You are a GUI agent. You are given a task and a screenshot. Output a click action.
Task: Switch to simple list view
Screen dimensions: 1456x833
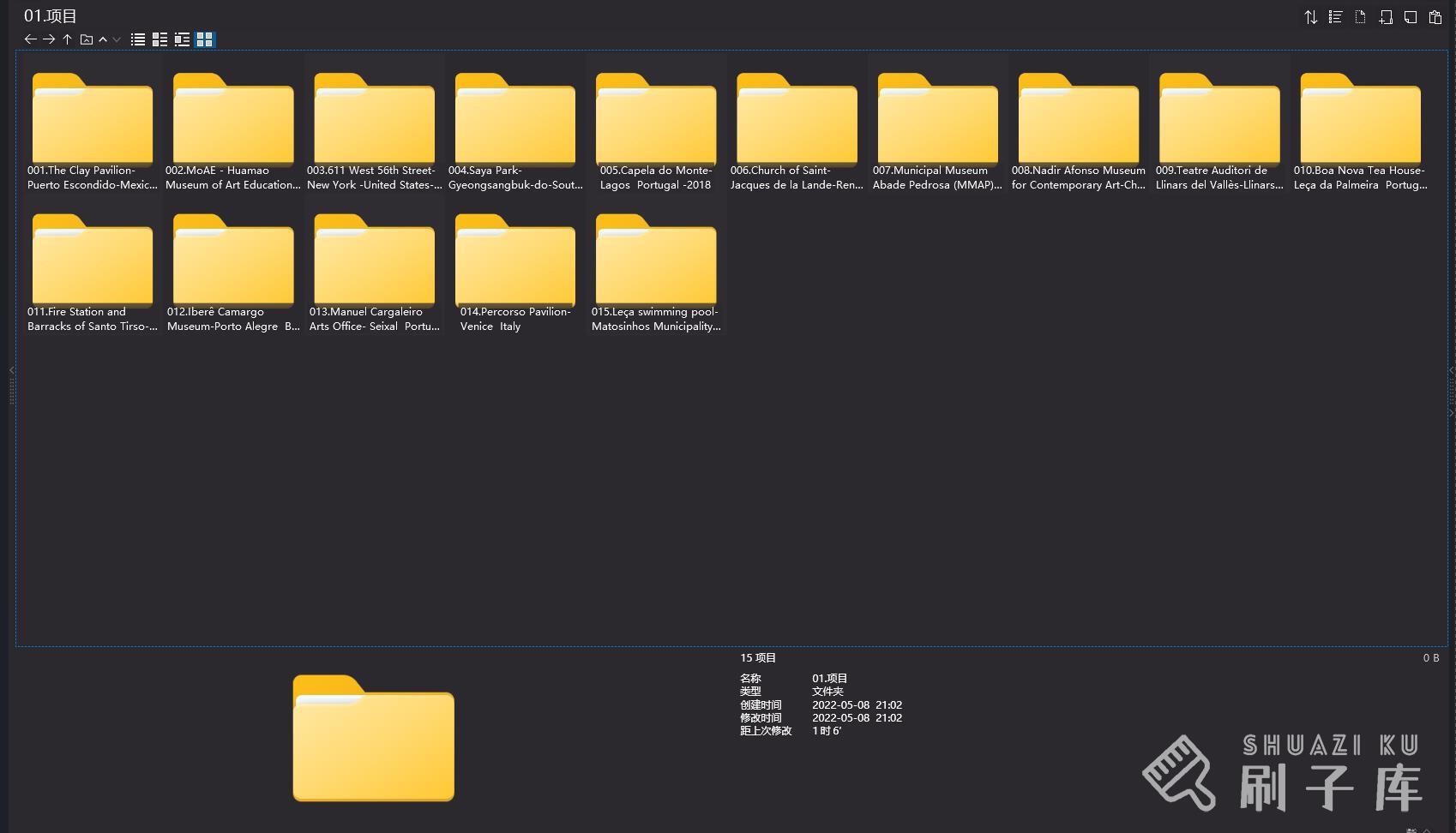point(137,39)
